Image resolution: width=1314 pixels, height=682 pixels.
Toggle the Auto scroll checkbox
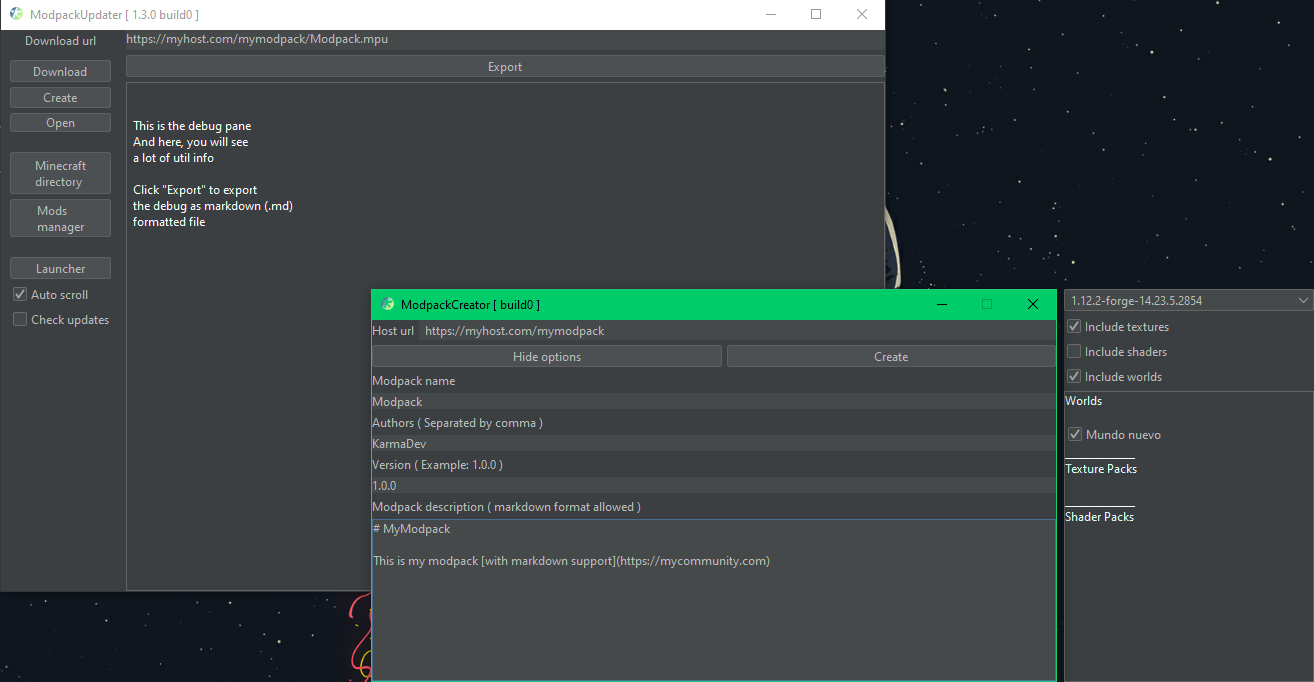click(x=20, y=295)
